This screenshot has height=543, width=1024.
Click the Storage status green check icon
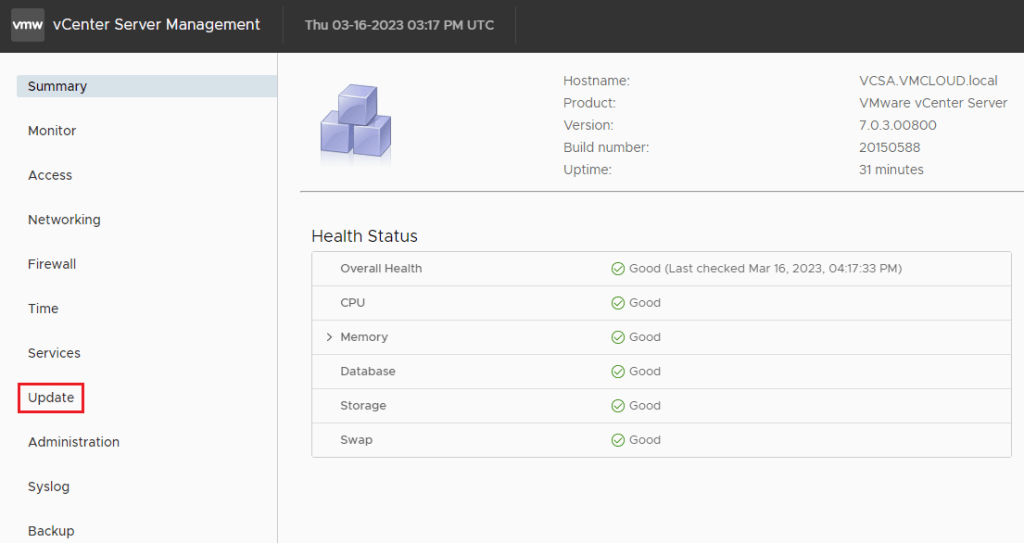[618, 406]
